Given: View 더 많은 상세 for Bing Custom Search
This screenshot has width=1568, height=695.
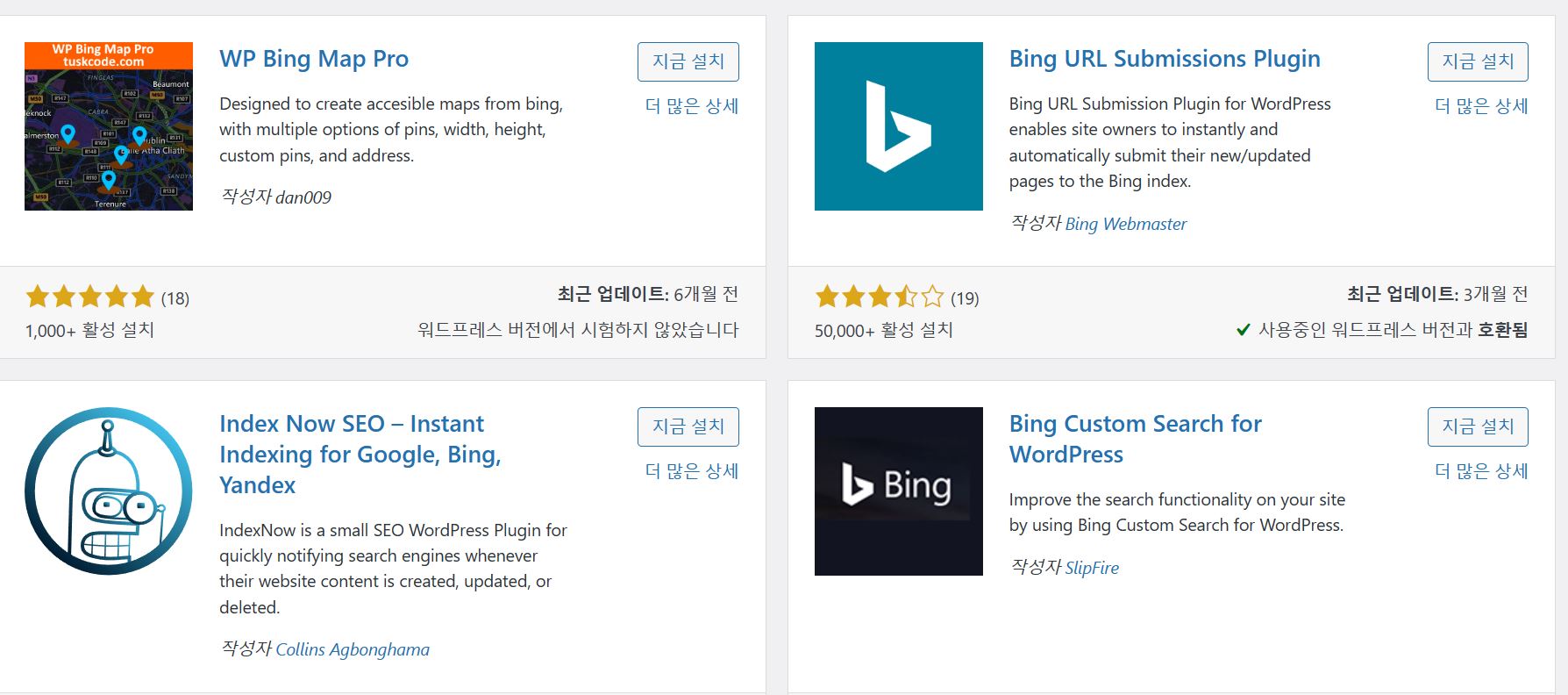Looking at the screenshot, I should 1481,471.
